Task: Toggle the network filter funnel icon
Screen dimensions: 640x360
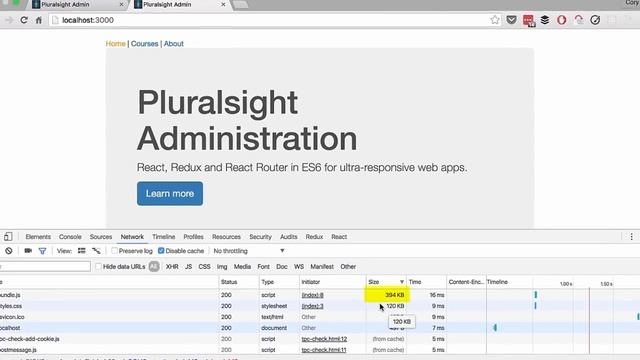Action: pyautogui.click(x=42, y=251)
